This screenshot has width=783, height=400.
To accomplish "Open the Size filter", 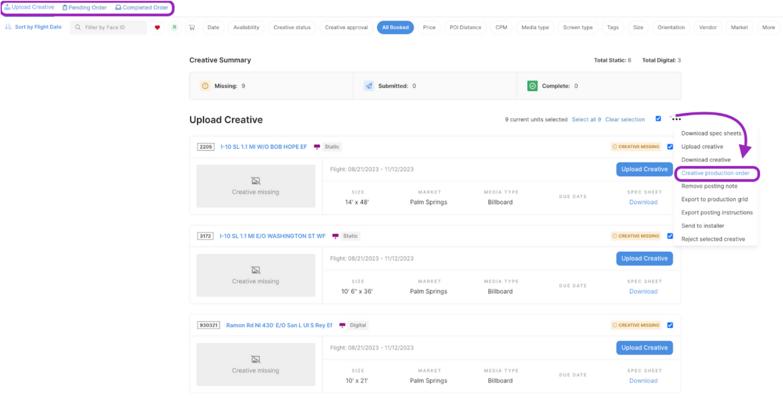I will [x=638, y=27].
